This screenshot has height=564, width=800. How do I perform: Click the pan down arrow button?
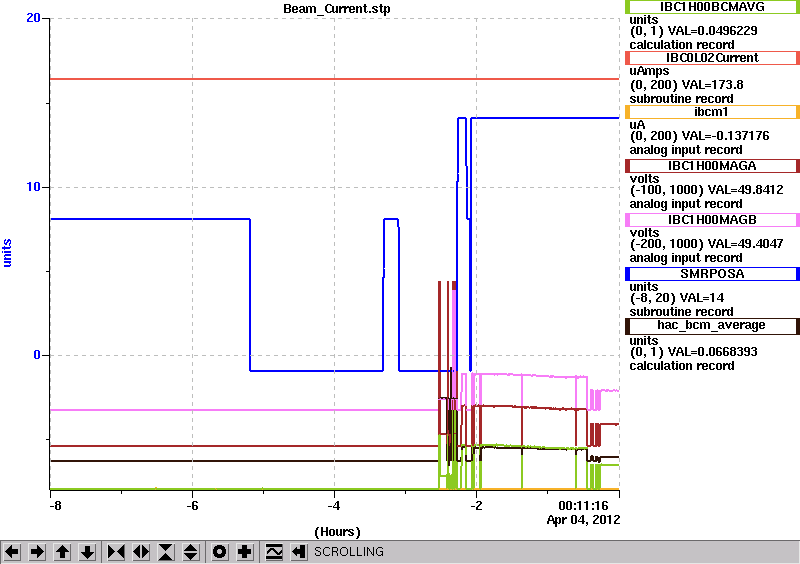point(87,552)
